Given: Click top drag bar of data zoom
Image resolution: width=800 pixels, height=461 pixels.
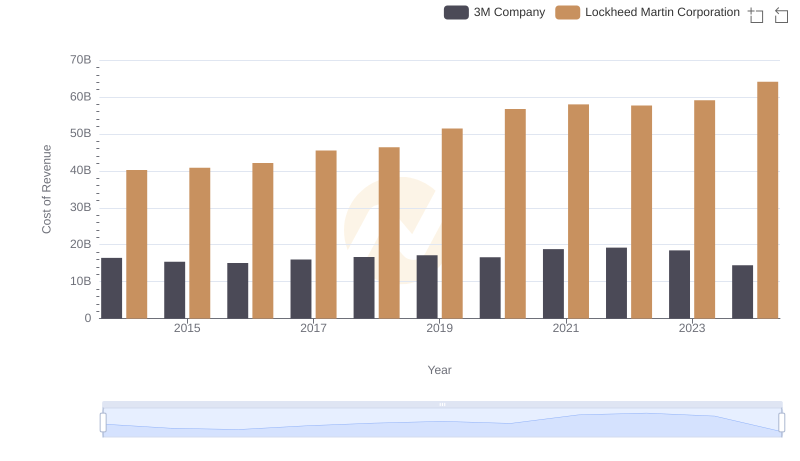Looking at the screenshot, I should (x=442, y=404).
